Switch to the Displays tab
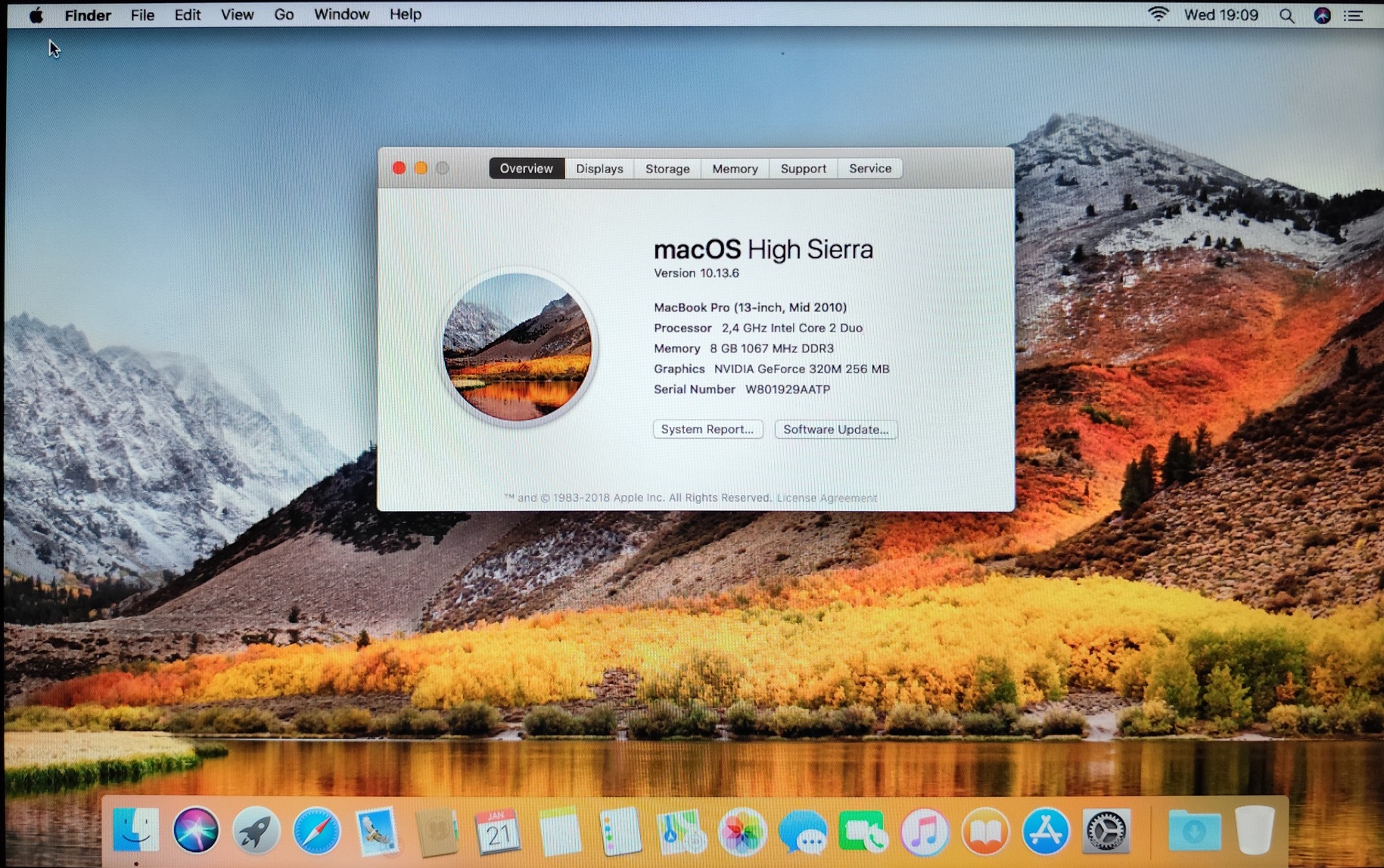1384x868 pixels. pos(599,168)
